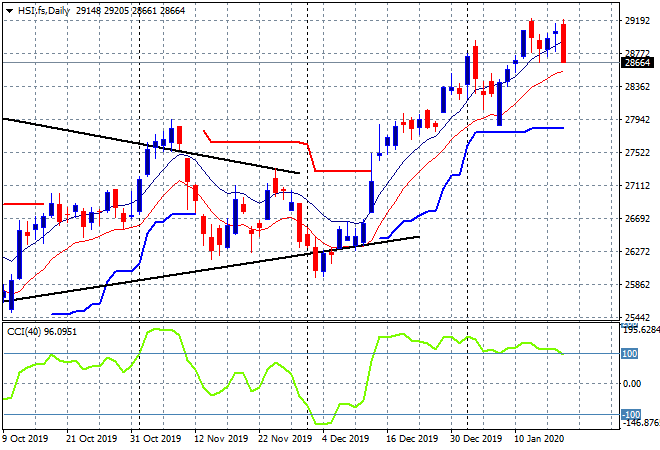Click the 195.6284 CCI scale value
660x450 pixels.
click(x=641, y=330)
